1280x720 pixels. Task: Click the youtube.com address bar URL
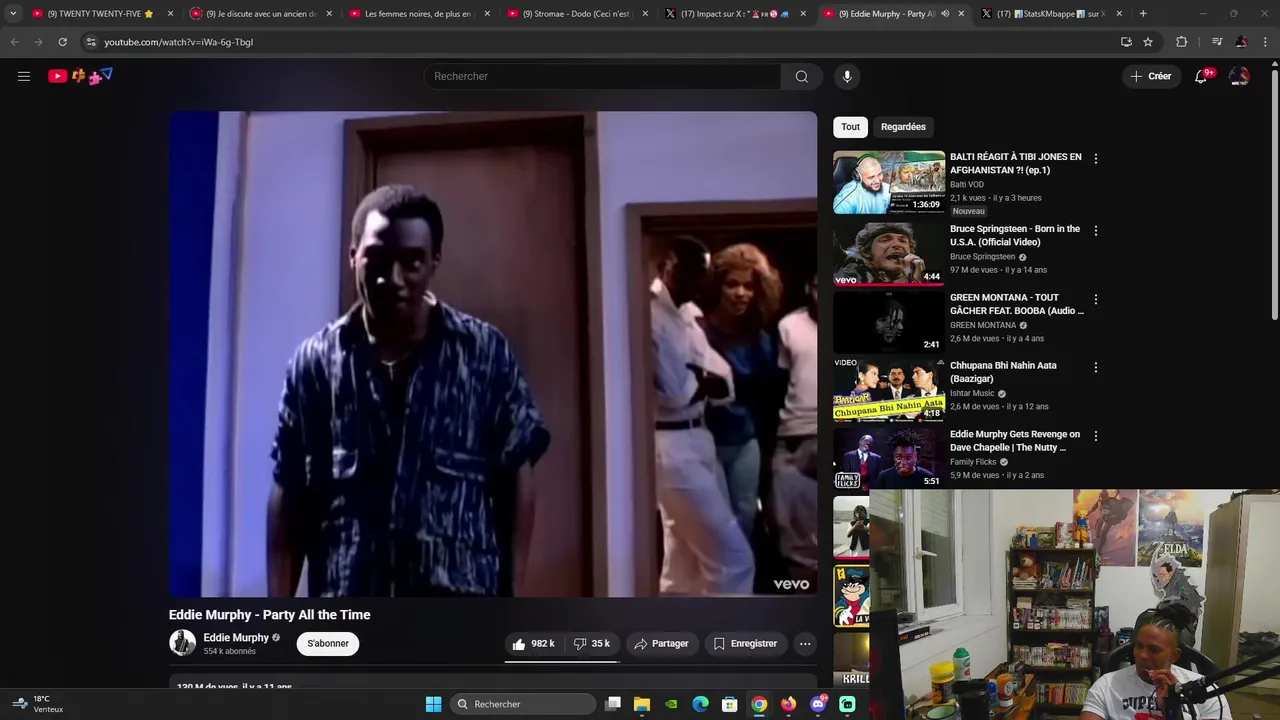pyautogui.click(x=178, y=42)
